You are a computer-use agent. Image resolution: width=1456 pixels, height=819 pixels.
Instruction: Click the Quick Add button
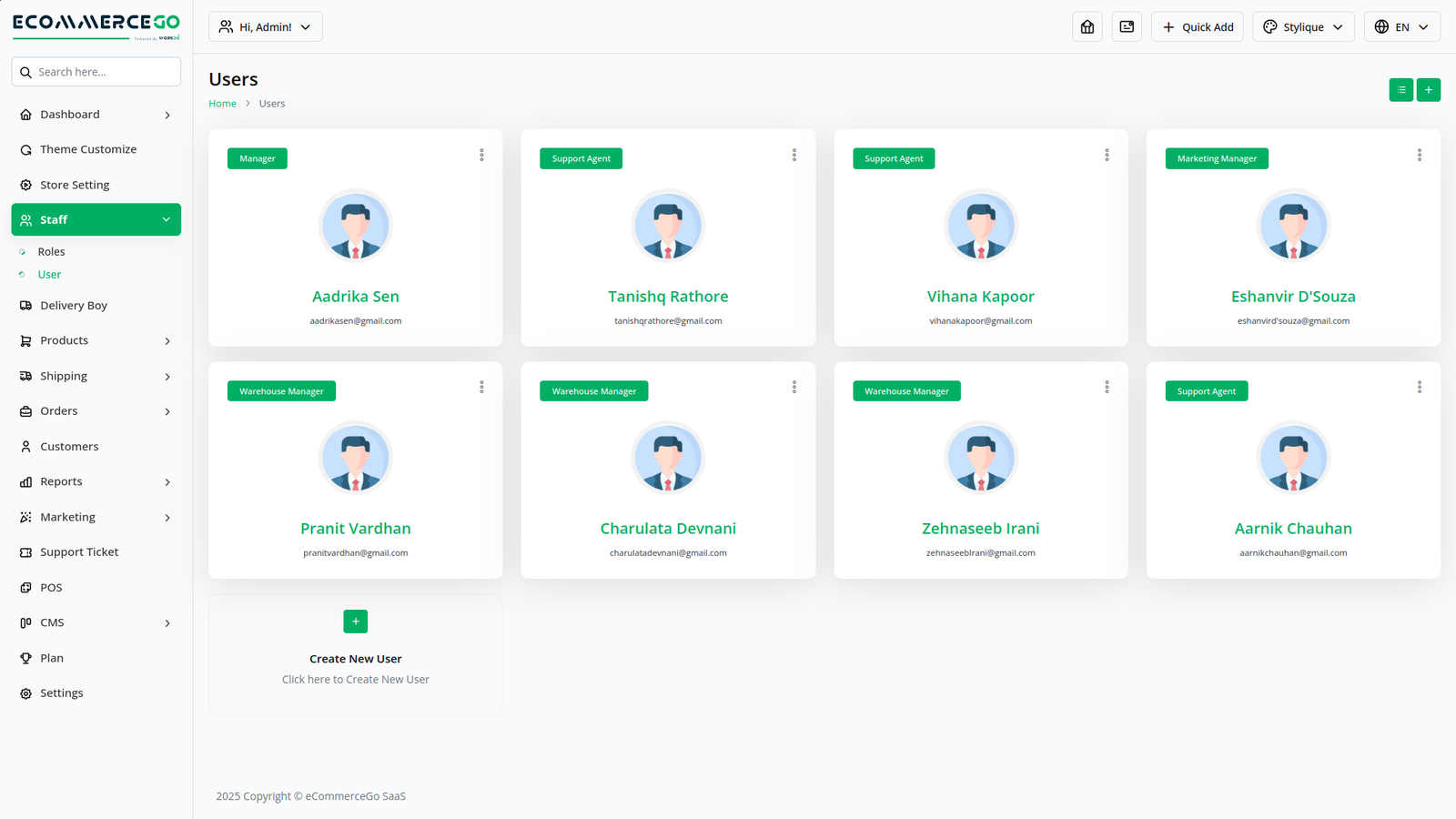[x=1197, y=27]
